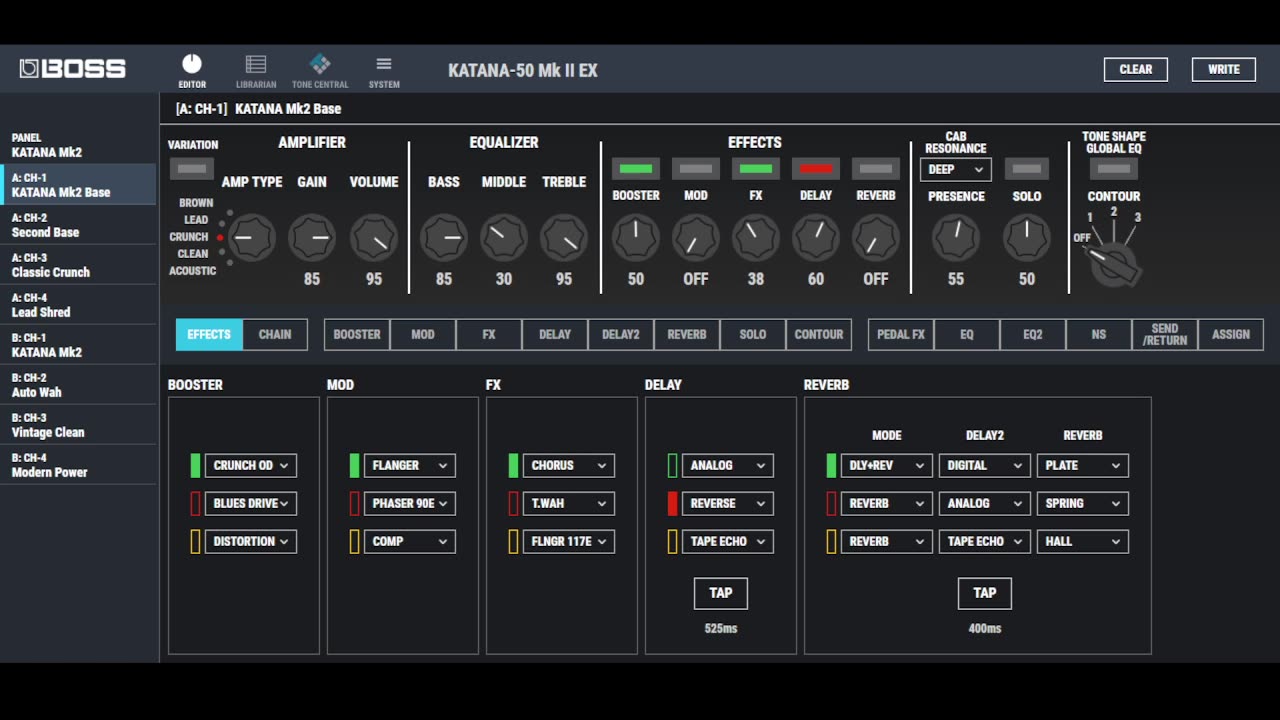This screenshot has height=720, width=1280.
Task: Open the Editor view icon
Action: coord(192,65)
